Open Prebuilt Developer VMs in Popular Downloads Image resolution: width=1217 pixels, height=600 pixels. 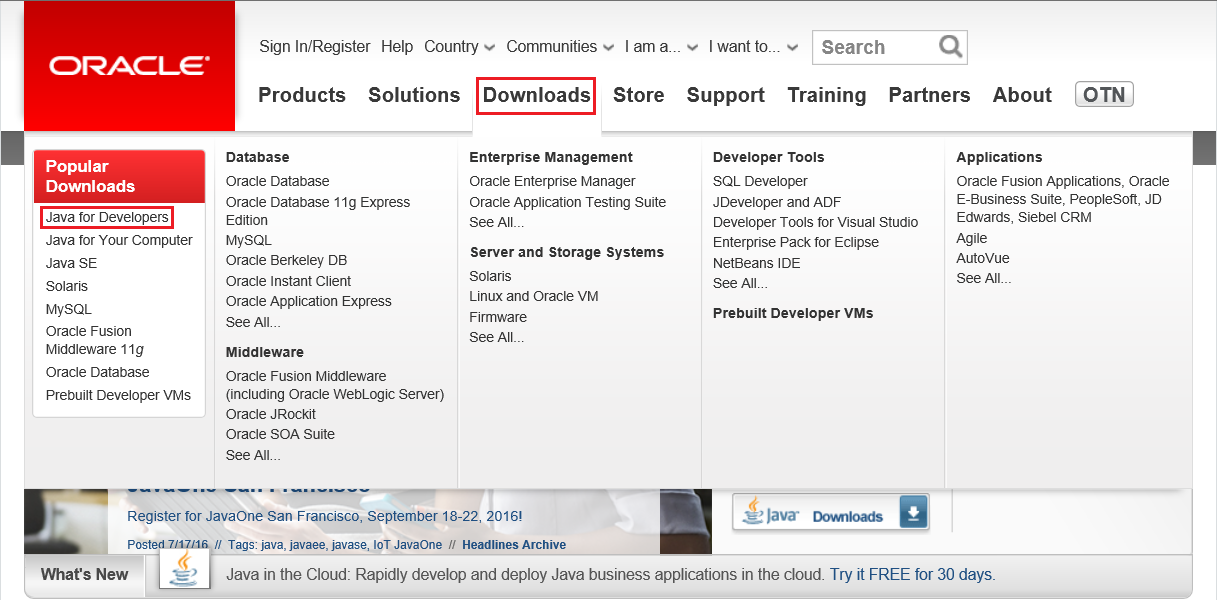(x=118, y=395)
